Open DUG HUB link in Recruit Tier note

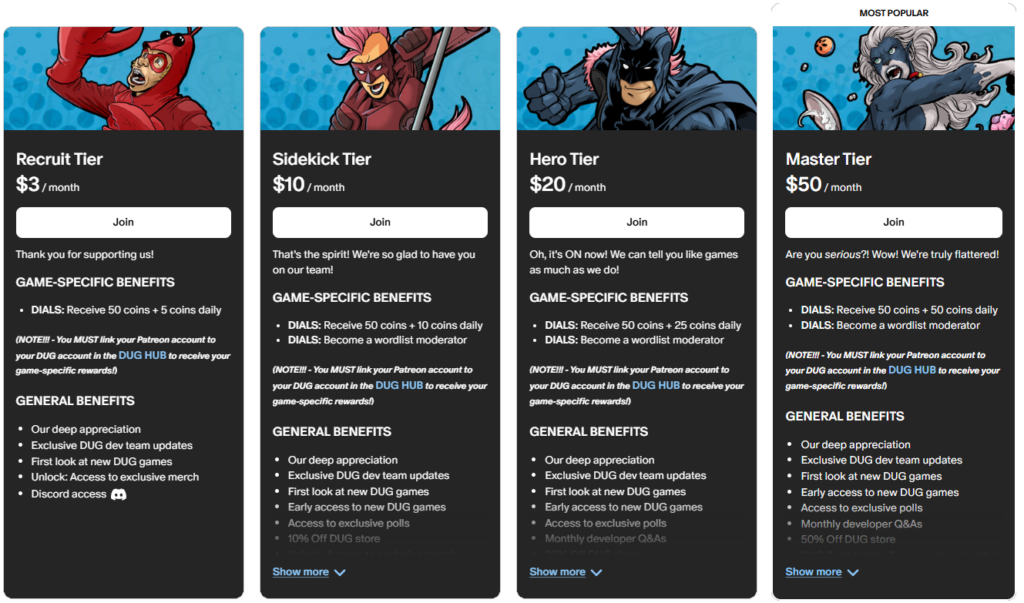(142, 355)
